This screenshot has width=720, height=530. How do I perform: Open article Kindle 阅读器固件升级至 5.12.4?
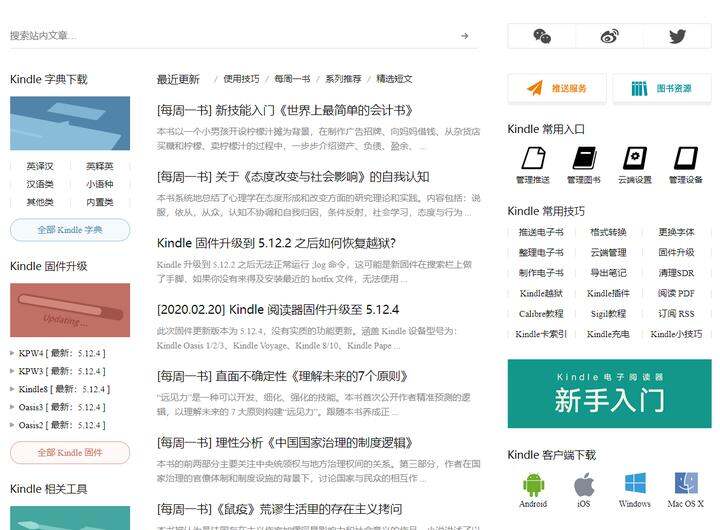click(278, 310)
